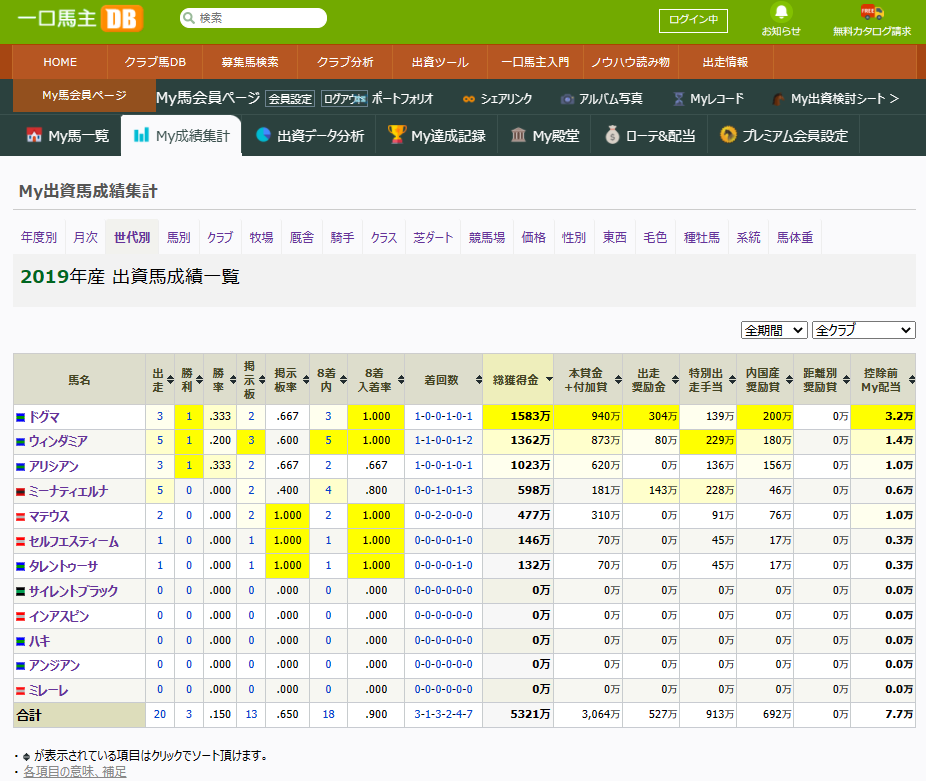Click the club flag icon beside マテウス
926x781 pixels.
(x=21, y=517)
